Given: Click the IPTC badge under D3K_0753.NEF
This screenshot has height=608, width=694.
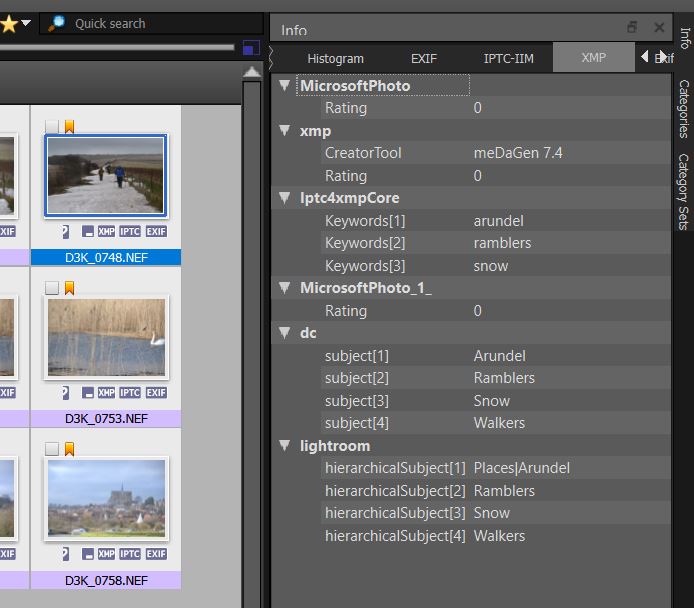Looking at the screenshot, I should [x=130, y=393].
